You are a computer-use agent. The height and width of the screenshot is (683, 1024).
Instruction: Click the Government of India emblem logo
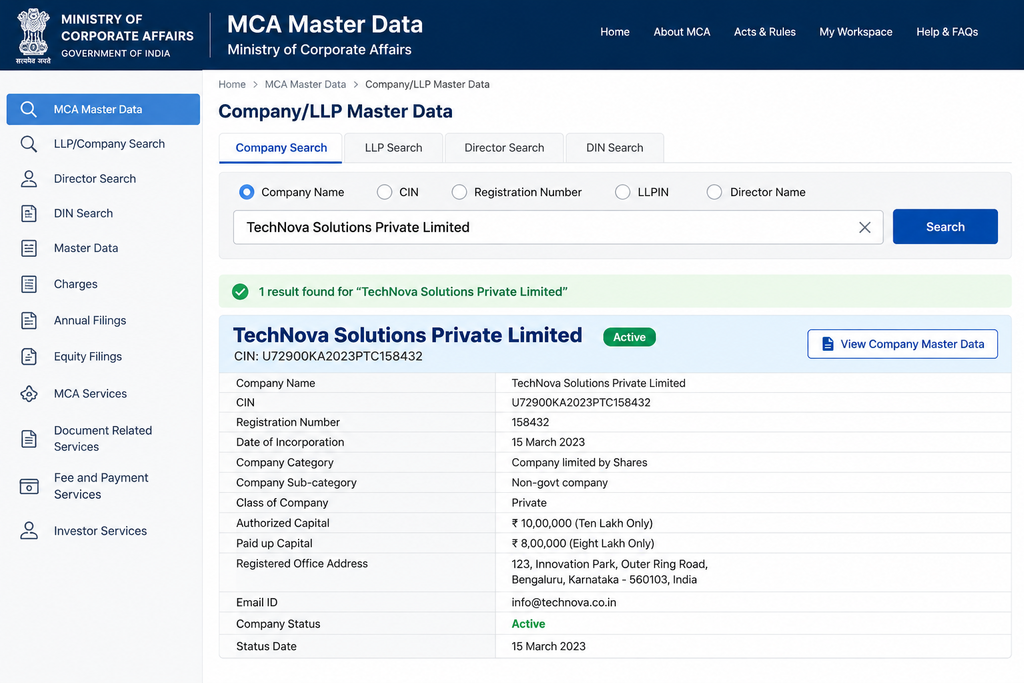click(x=33, y=35)
